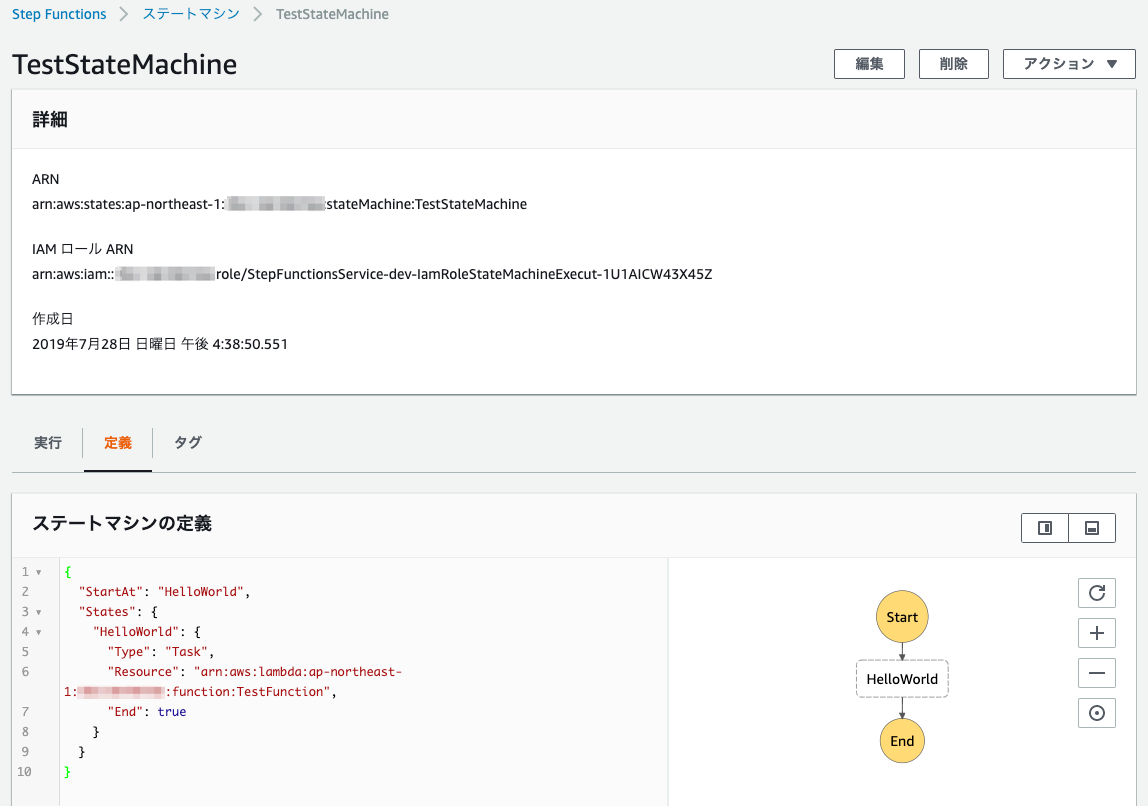The height and width of the screenshot is (806, 1148).
Task: Collapse code at line 1 fold arrow
Action: coord(38,572)
